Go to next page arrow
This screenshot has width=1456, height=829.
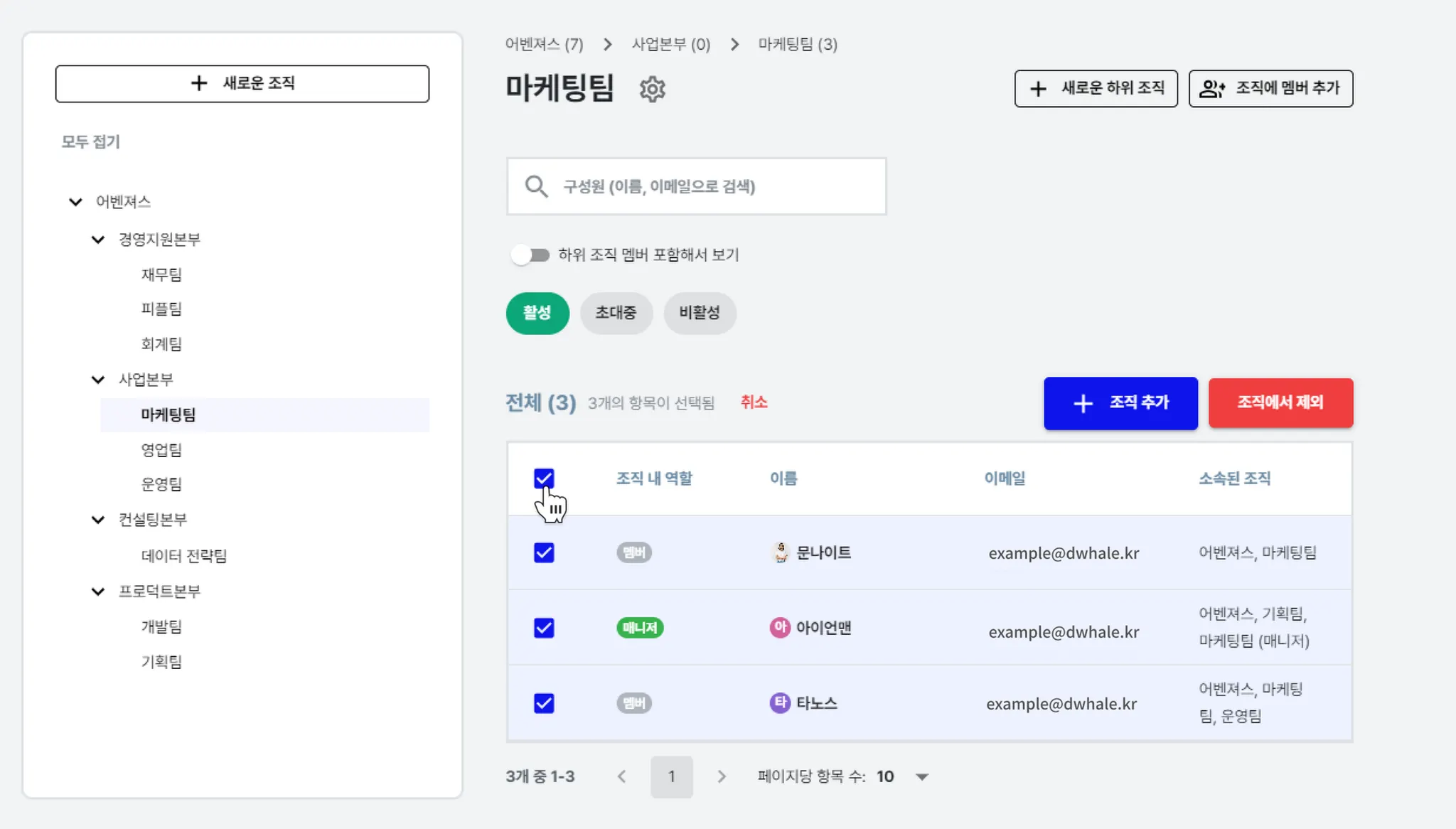pos(722,776)
